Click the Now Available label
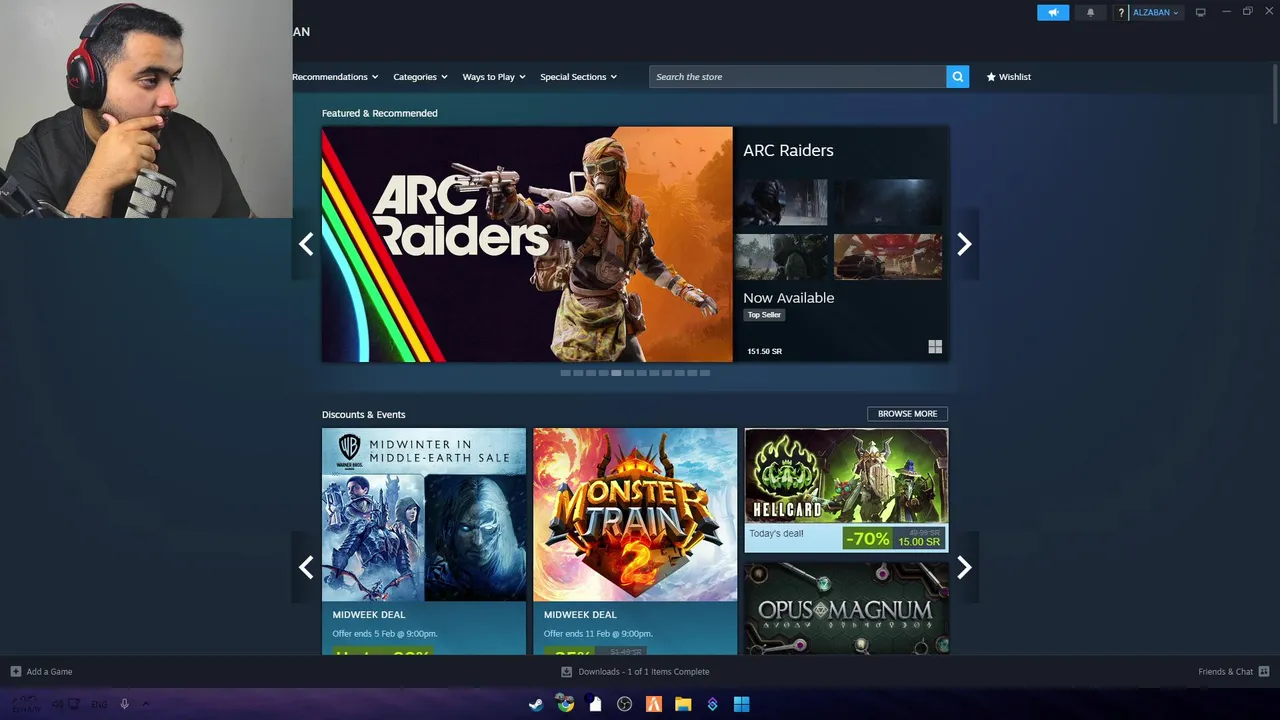This screenshot has height=720, width=1280. (x=788, y=298)
